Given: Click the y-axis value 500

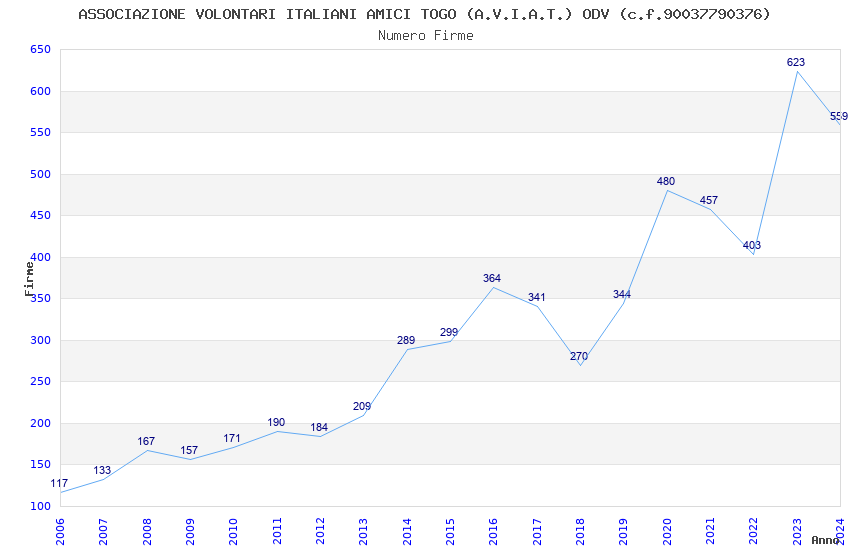Looking at the screenshot, I should click(41, 174).
